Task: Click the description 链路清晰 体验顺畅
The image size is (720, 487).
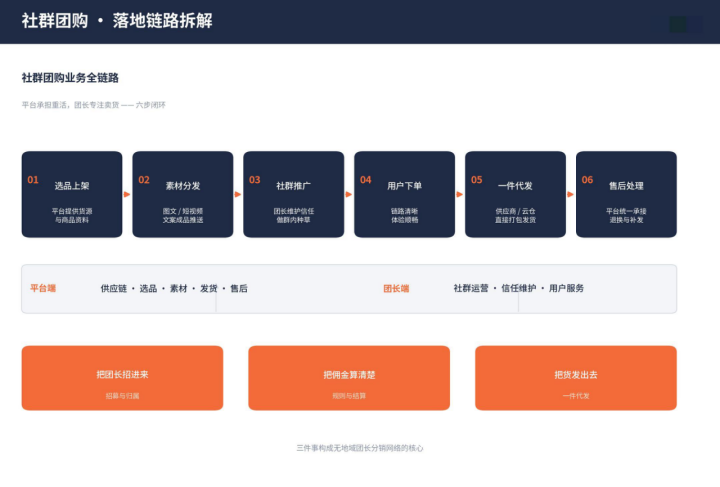Action: click(x=405, y=215)
